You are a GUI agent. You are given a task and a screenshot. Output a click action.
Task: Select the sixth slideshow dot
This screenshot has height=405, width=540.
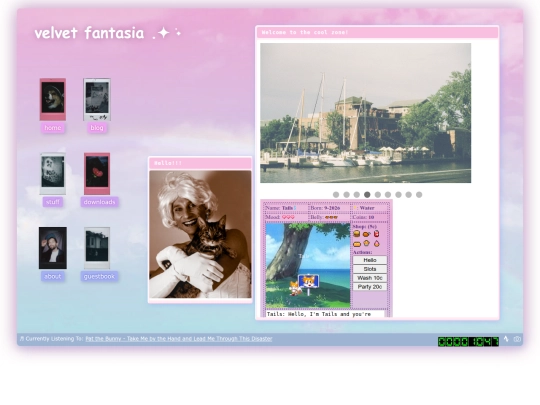(388, 195)
